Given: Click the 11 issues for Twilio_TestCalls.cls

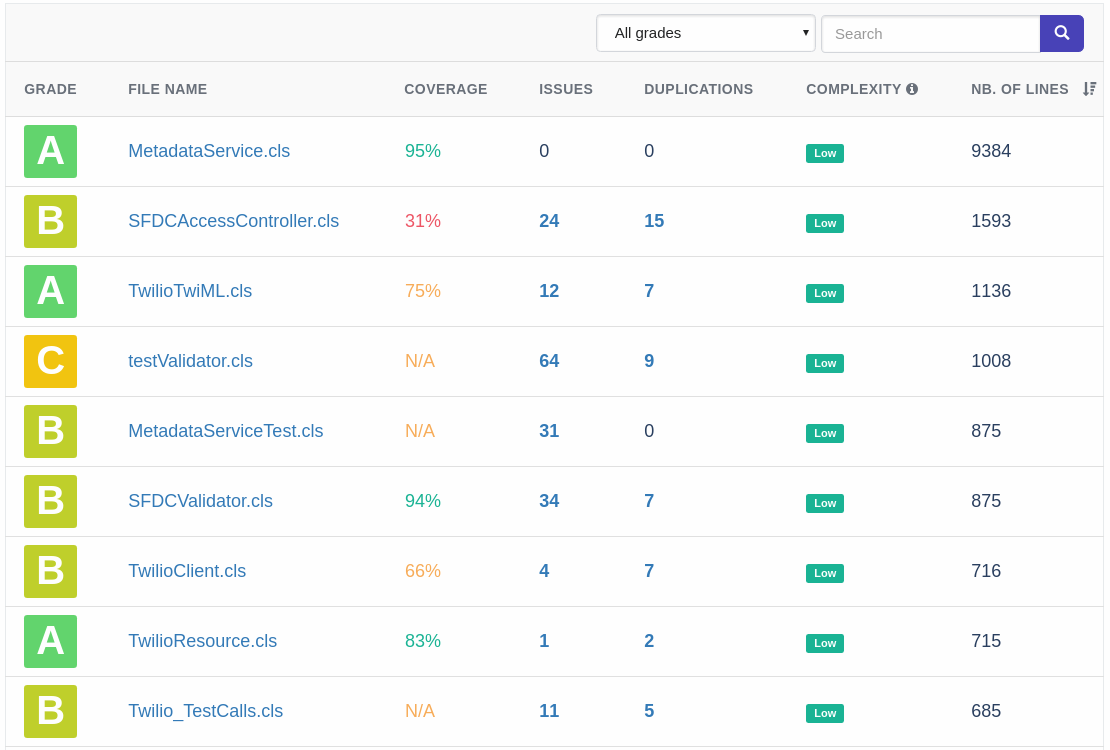Looking at the screenshot, I should (549, 711).
